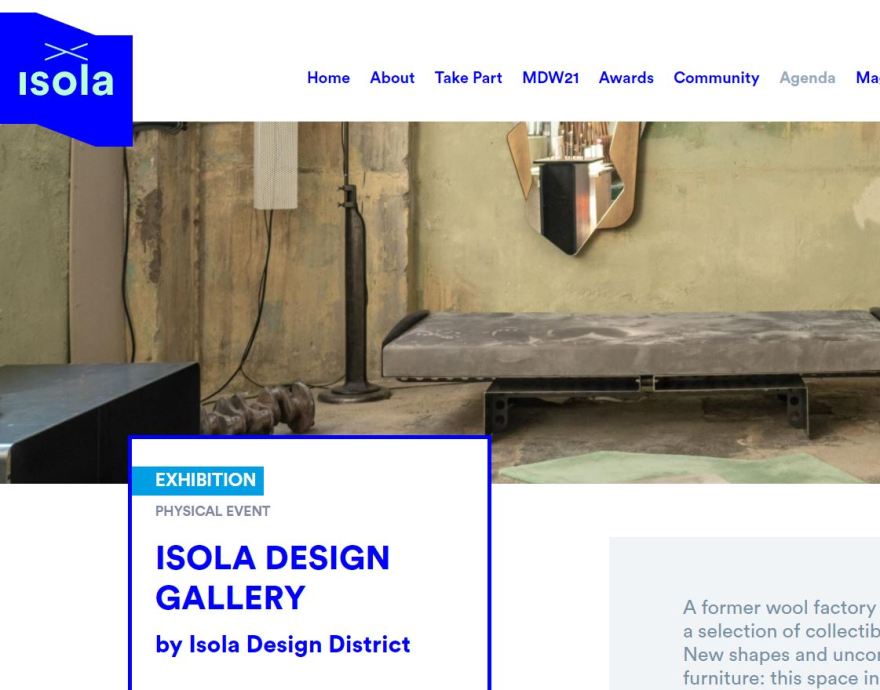Click the floor lamp in the photo
The height and width of the screenshot is (690, 880).
[352, 262]
